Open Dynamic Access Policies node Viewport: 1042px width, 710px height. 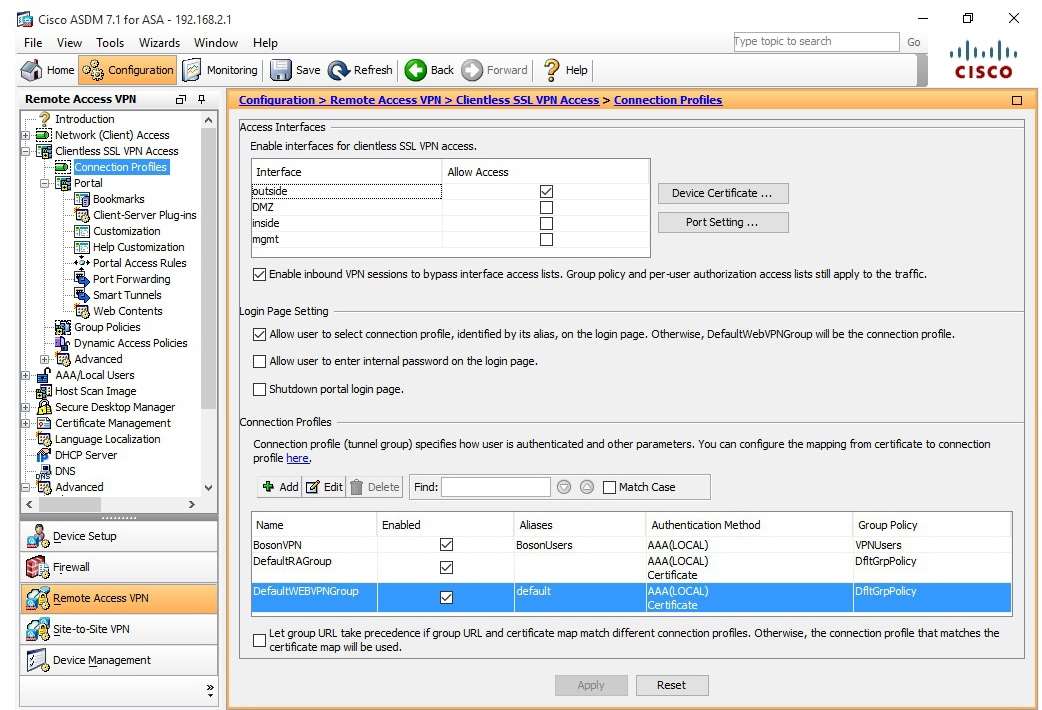pos(130,342)
